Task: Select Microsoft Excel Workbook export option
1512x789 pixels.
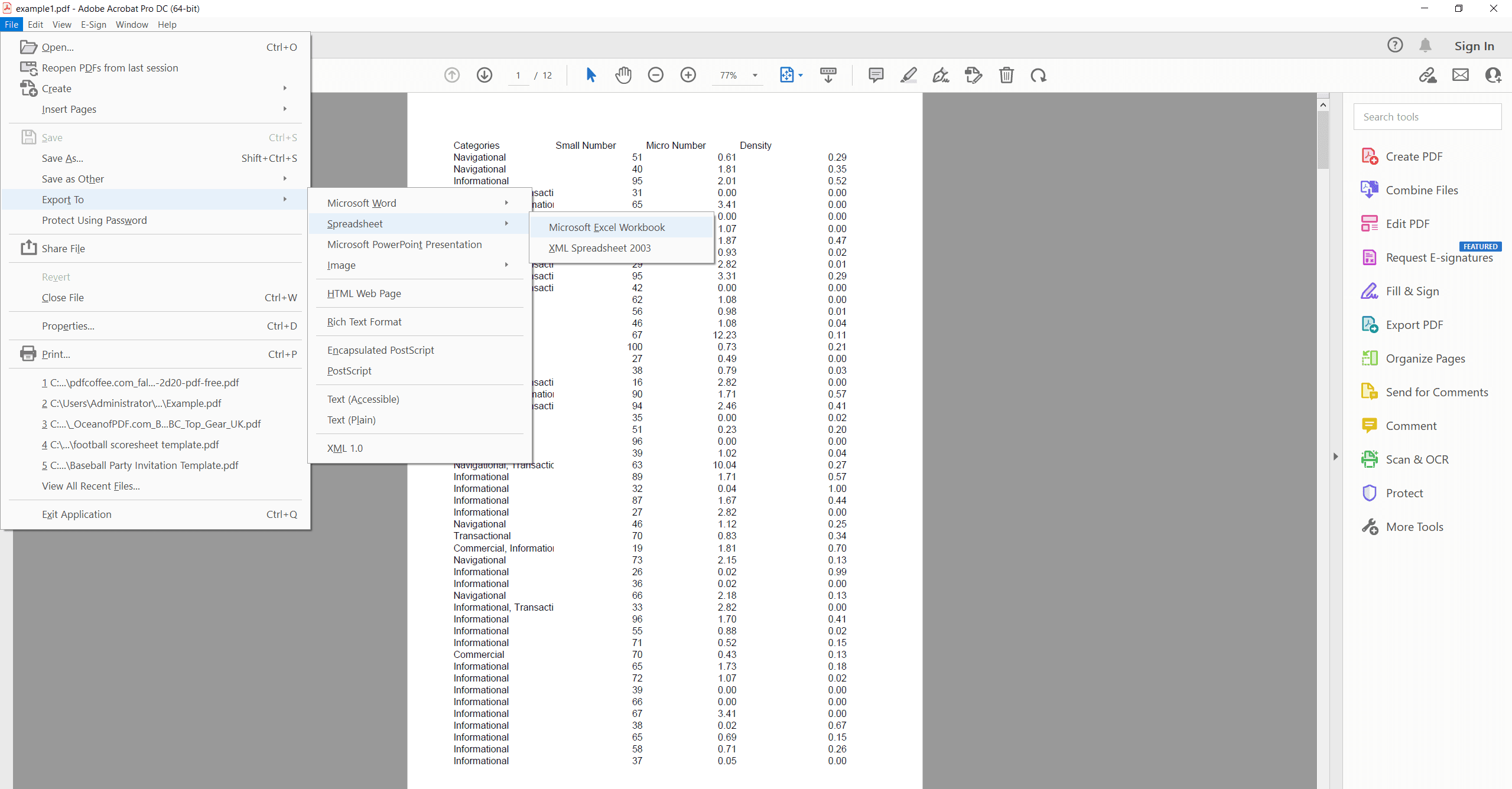Action: coord(606,227)
